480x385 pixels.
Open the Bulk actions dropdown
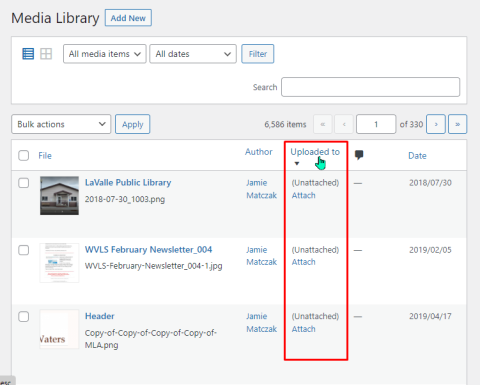point(61,124)
